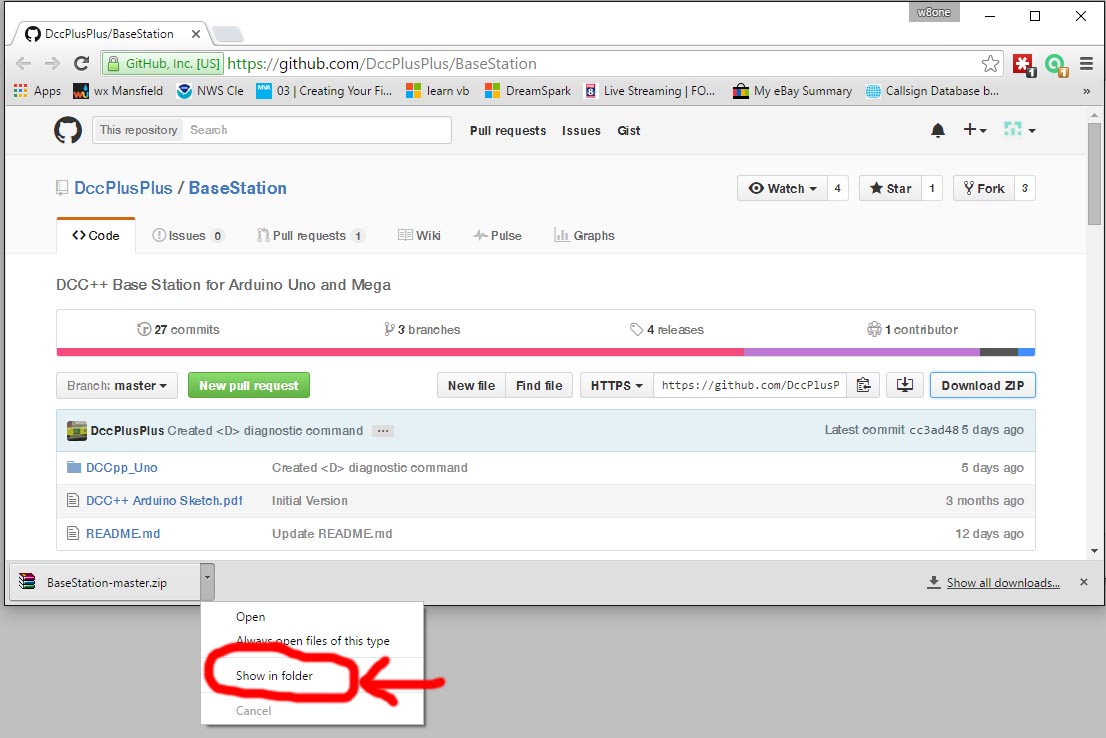Click the green circular extension icon
Image resolution: width=1106 pixels, height=738 pixels.
1056,65
